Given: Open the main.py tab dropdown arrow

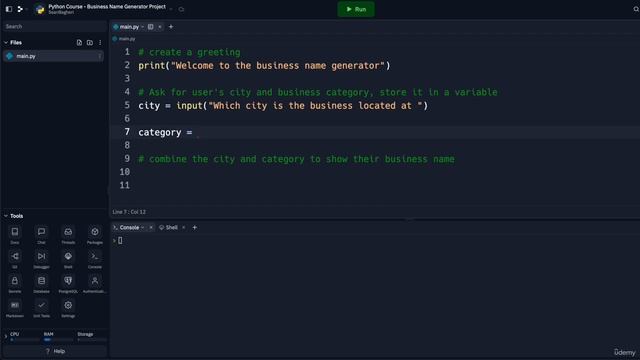Looking at the screenshot, I should click(142, 27).
